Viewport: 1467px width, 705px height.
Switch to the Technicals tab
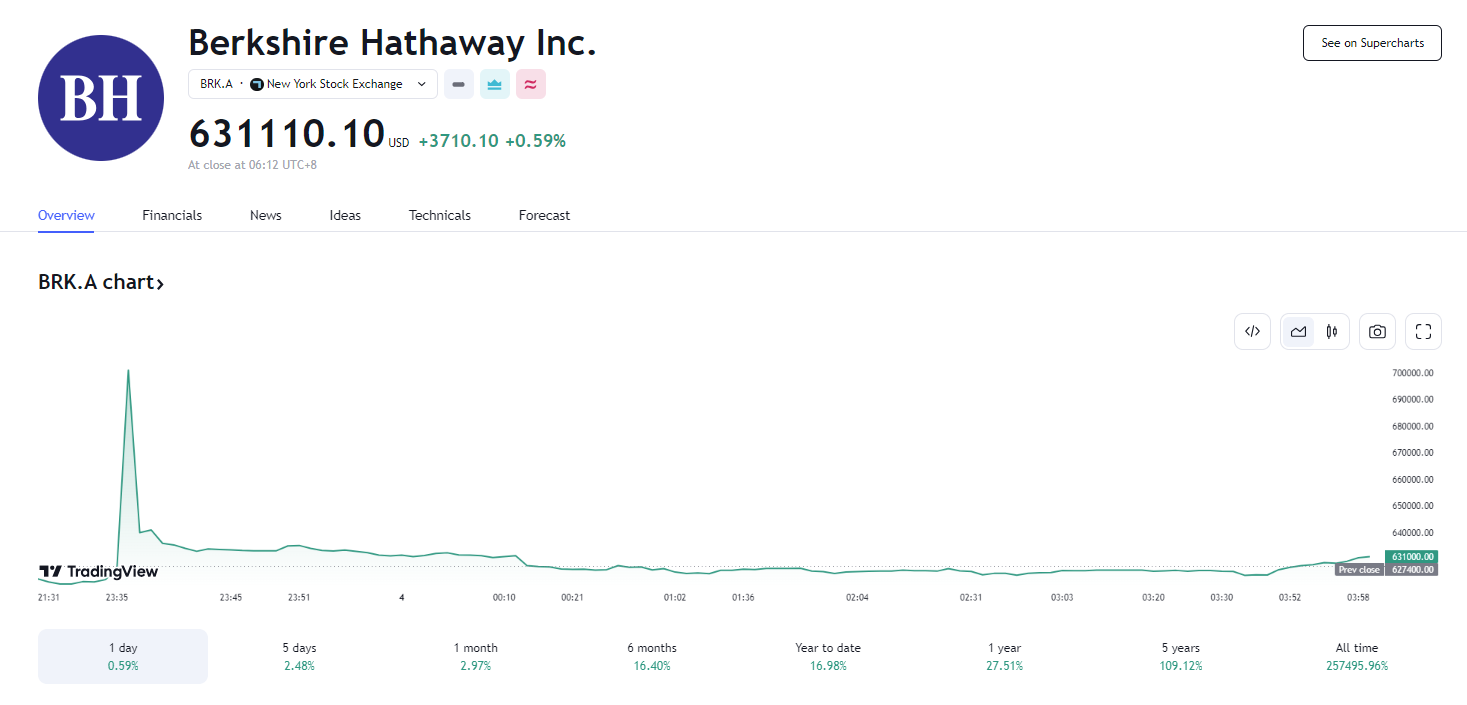[x=440, y=215]
